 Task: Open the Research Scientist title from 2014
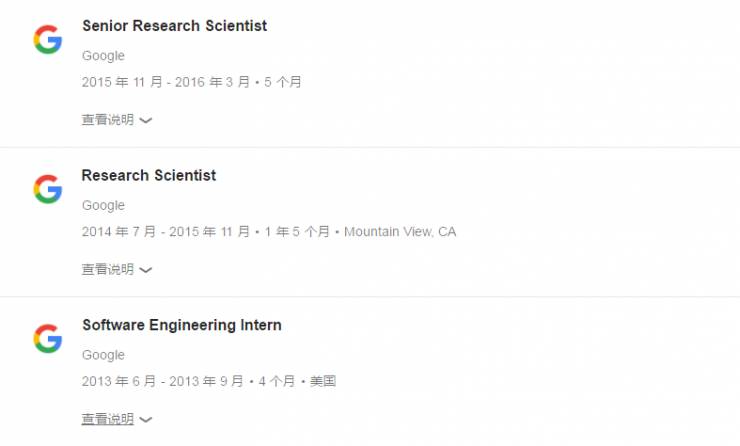coord(149,176)
